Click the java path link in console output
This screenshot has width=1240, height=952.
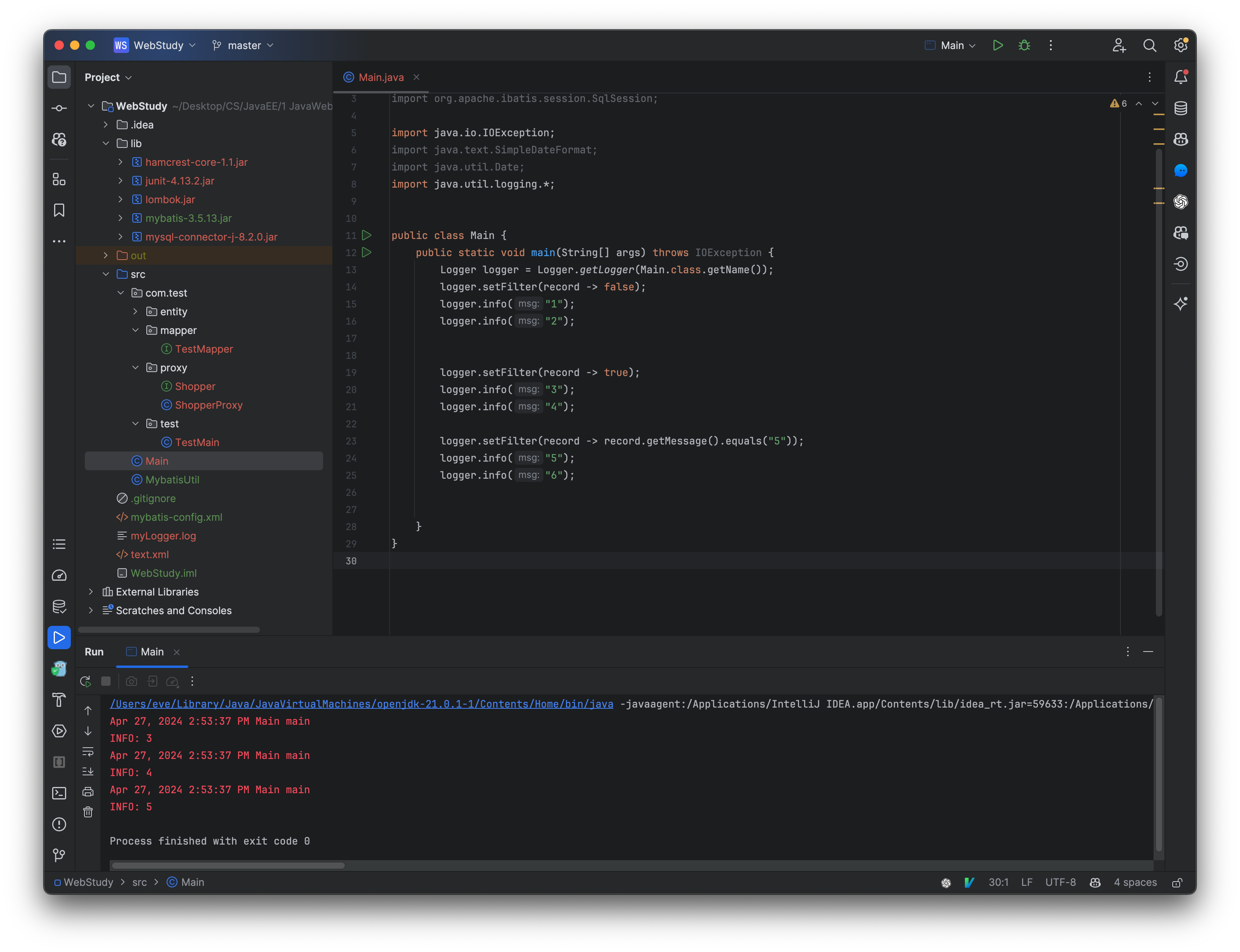[x=361, y=704]
